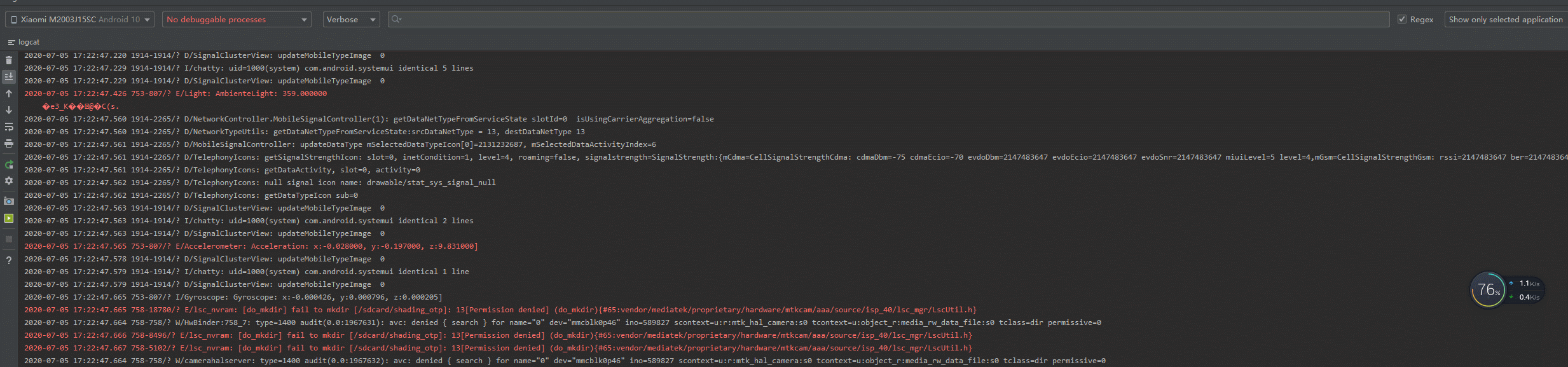The height and width of the screenshot is (367, 1568).
Task: Open Show only selected application dropdown
Action: [x=1506, y=20]
